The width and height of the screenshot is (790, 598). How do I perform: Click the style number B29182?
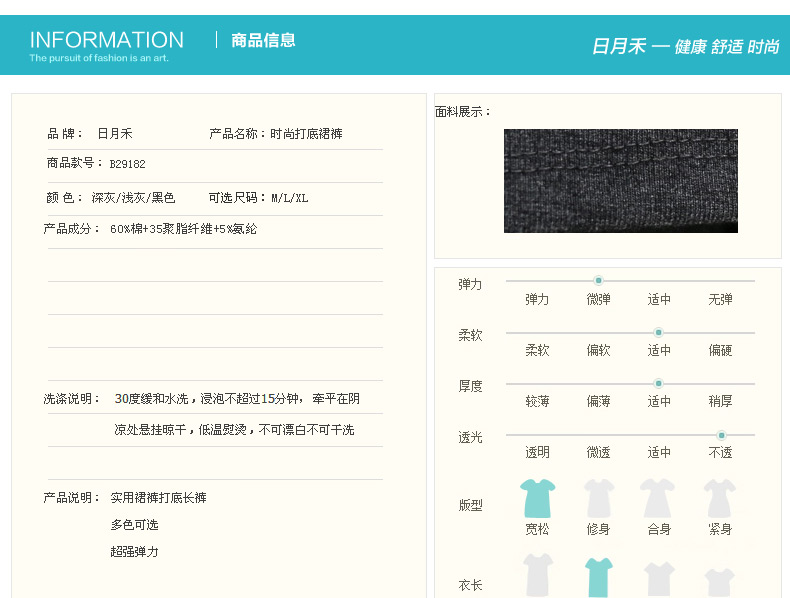coord(127,164)
